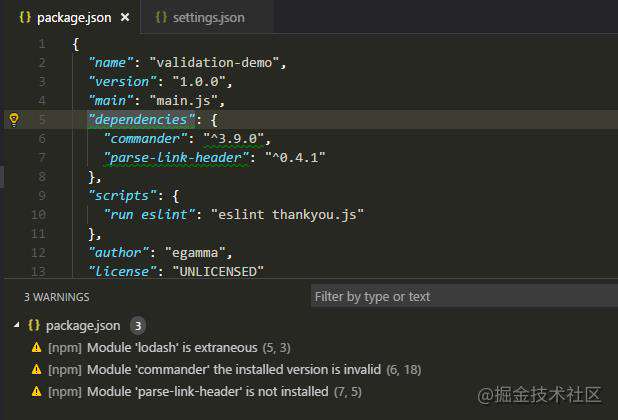Screen dimensions: 618x420
Task: Click the underlined "parse-link-header" key
Action: coord(176,158)
